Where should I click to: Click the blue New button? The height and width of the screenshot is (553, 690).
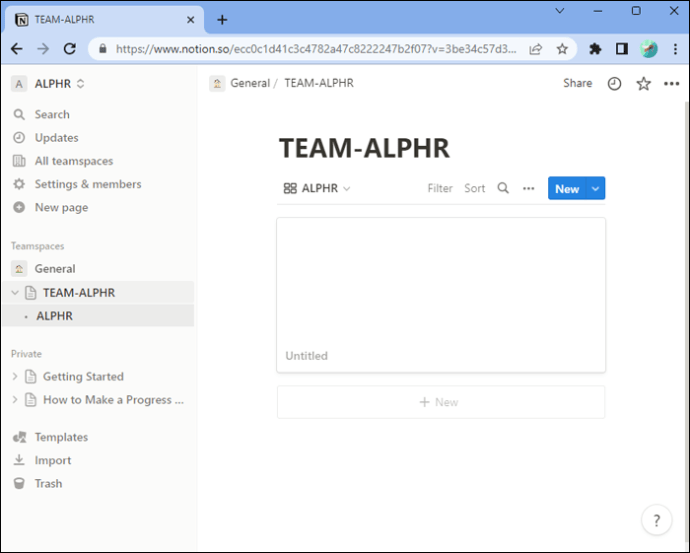567,188
